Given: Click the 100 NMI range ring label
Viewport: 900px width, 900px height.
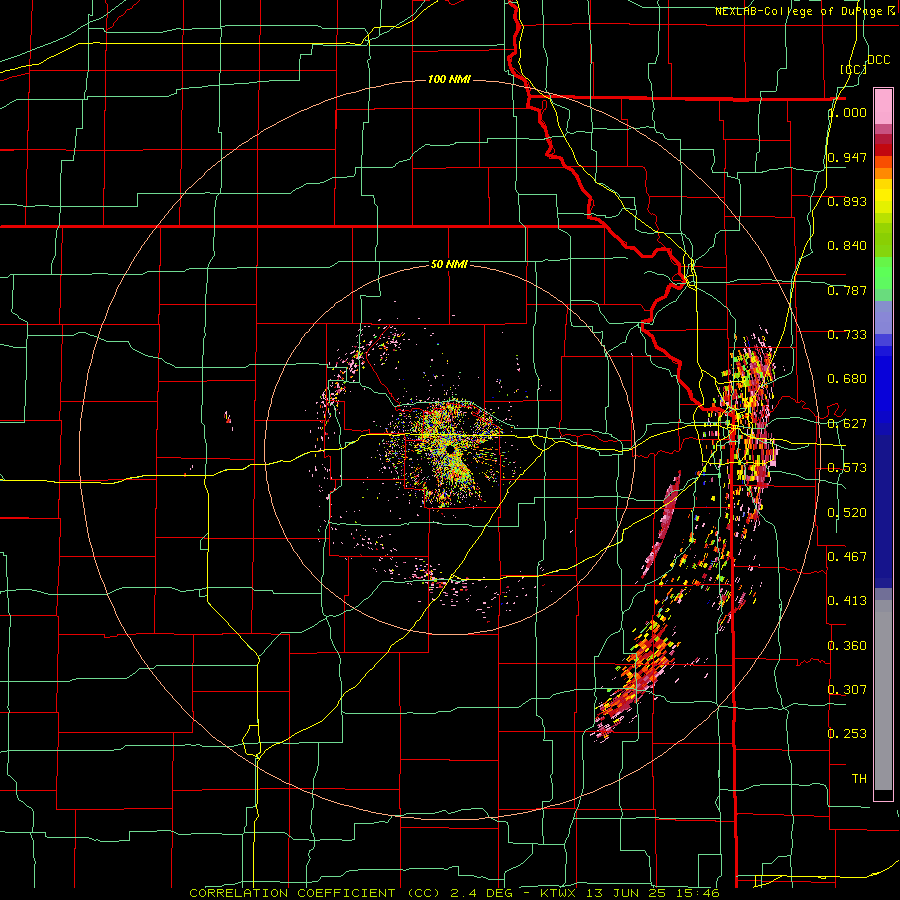Looking at the screenshot, I should click(449, 79).
